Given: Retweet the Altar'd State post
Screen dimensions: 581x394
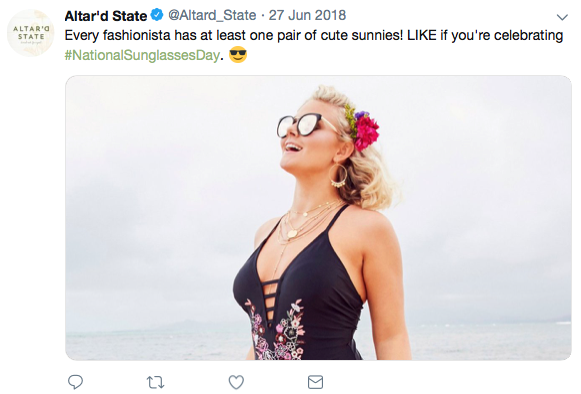Looking at the screenshot, I should [x=155, y=382].
